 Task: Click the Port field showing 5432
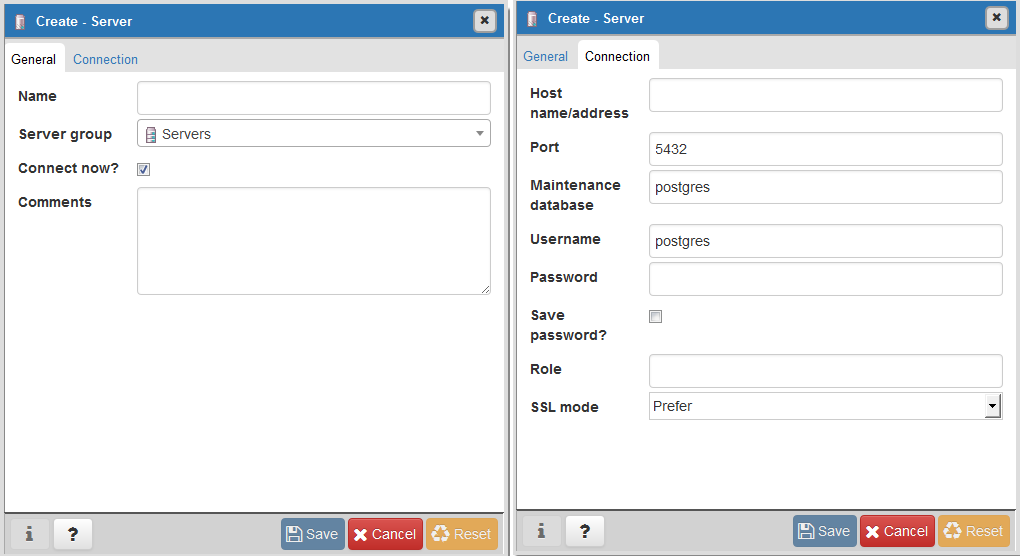pos(825,149)
